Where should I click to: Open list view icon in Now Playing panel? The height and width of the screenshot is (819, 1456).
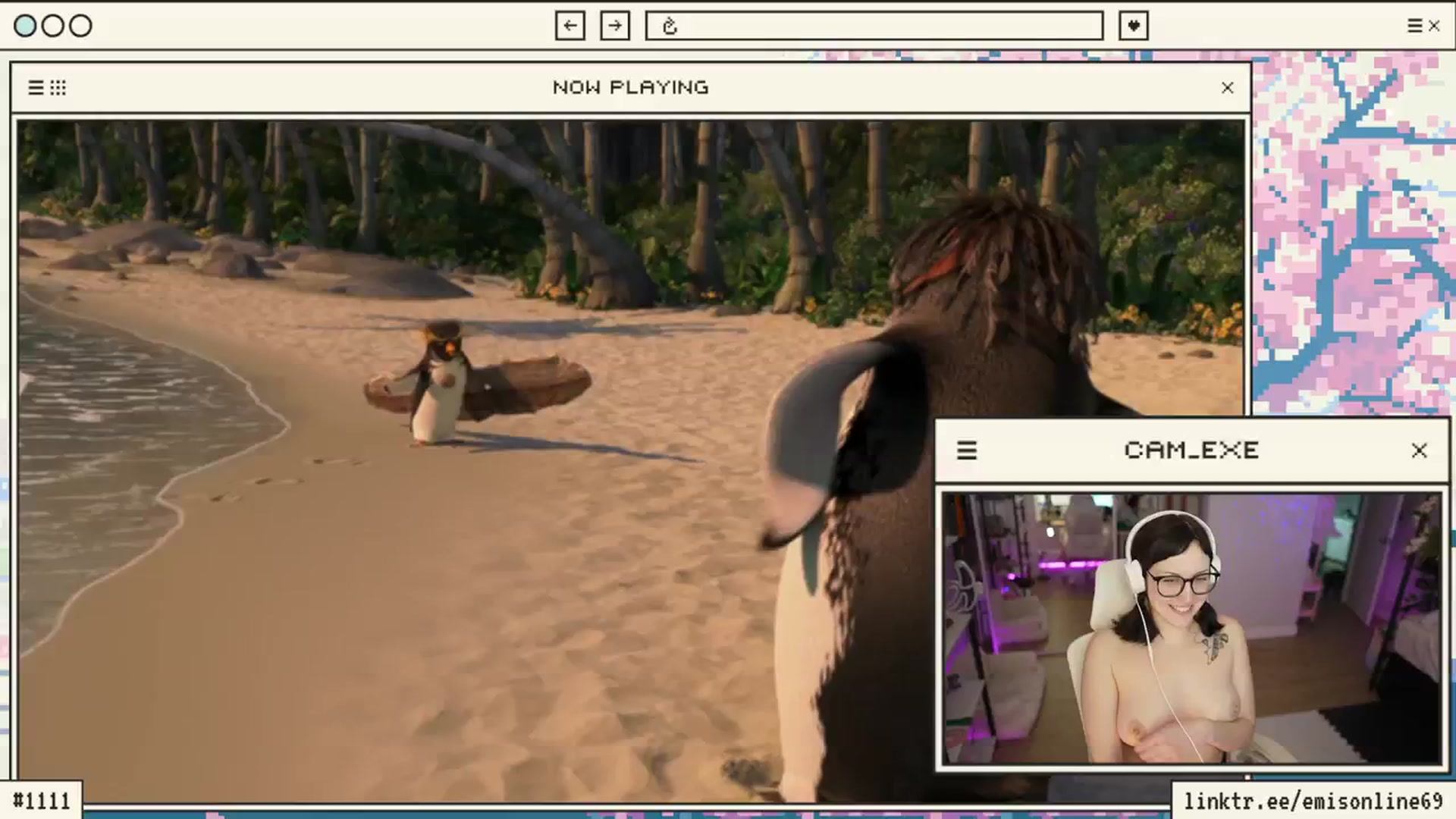[36, 88]
